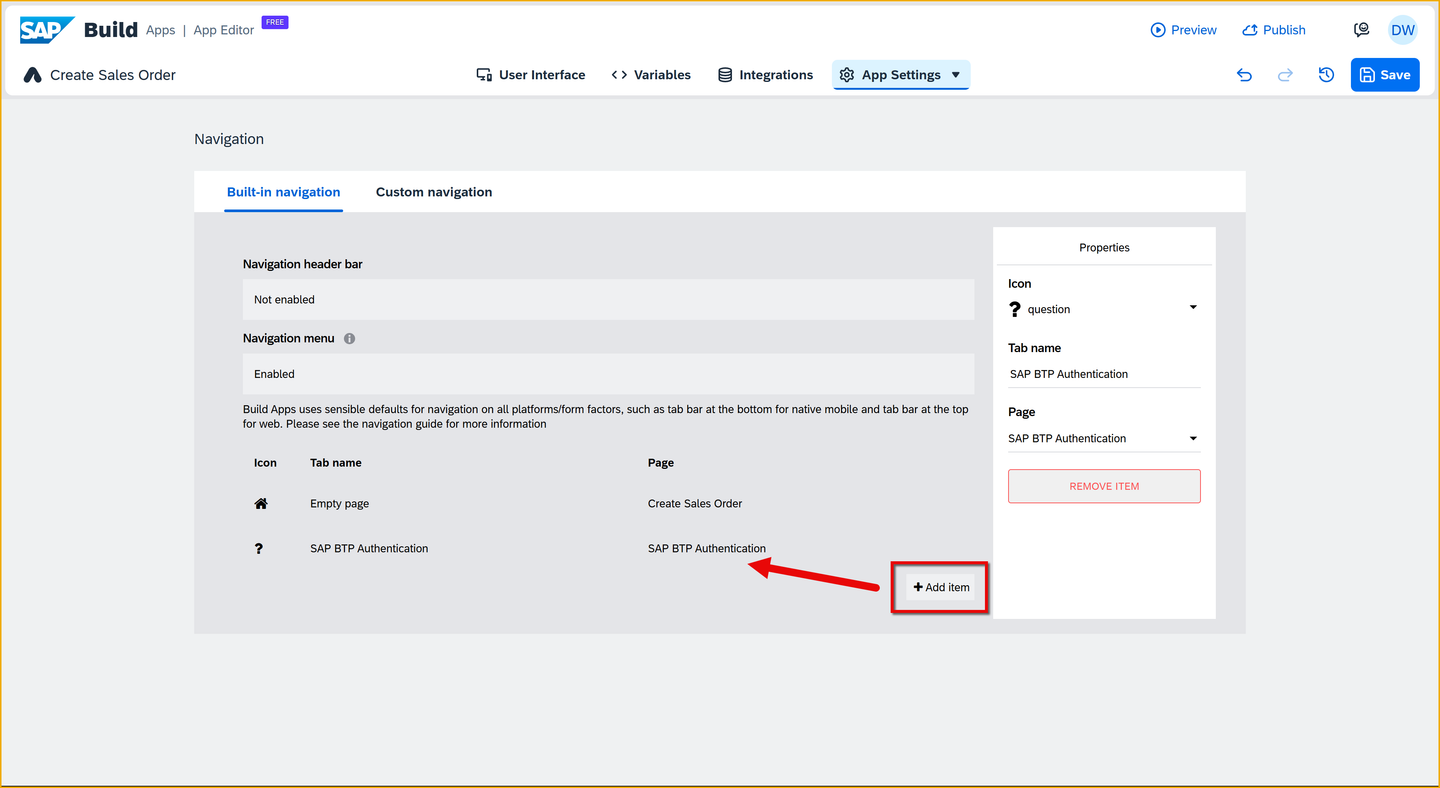Screen dimensions: 1440x788
Task: Open the Integrations tab
Action: click(766, 75)
